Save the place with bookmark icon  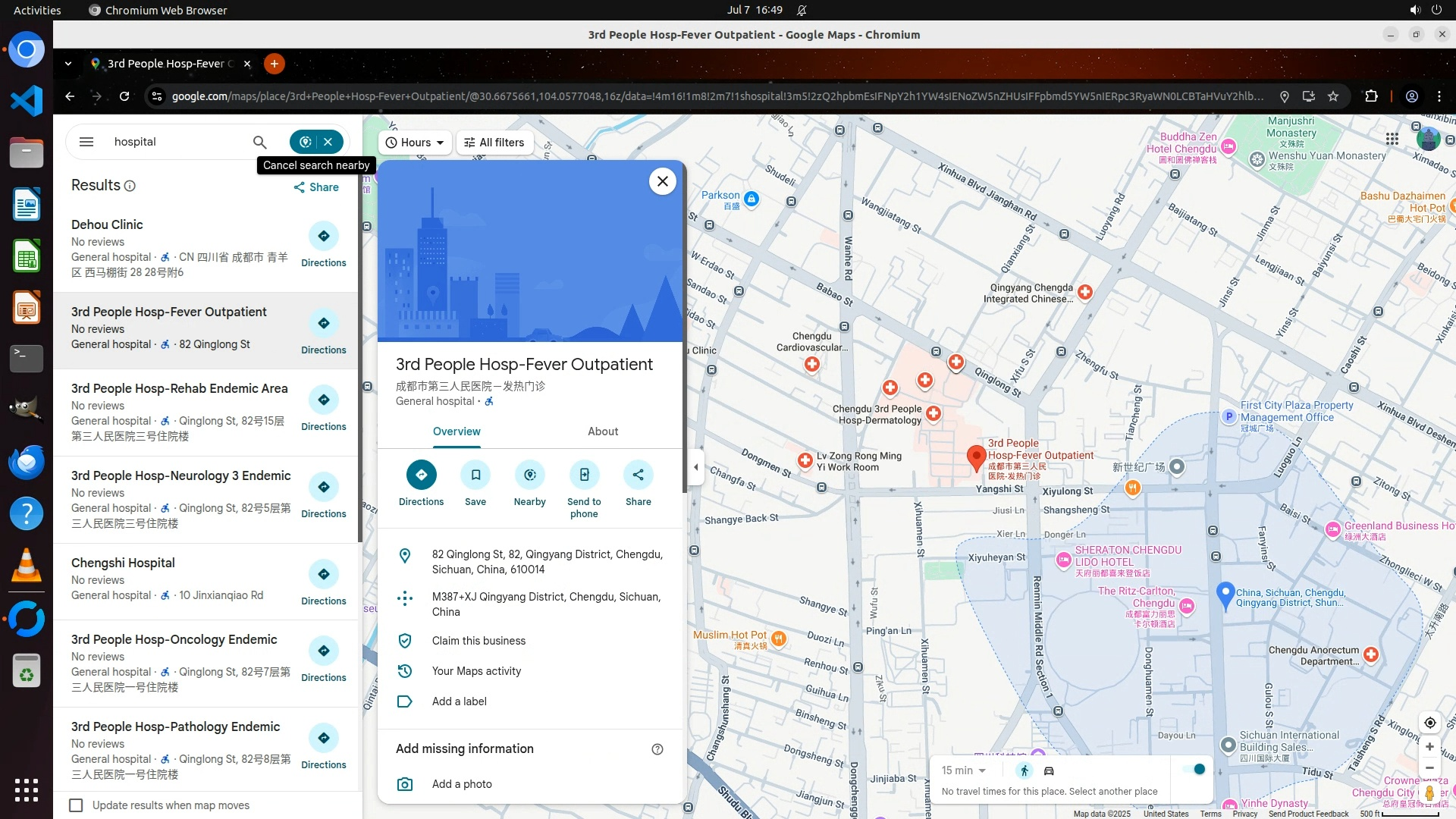(x=475, y=475)
